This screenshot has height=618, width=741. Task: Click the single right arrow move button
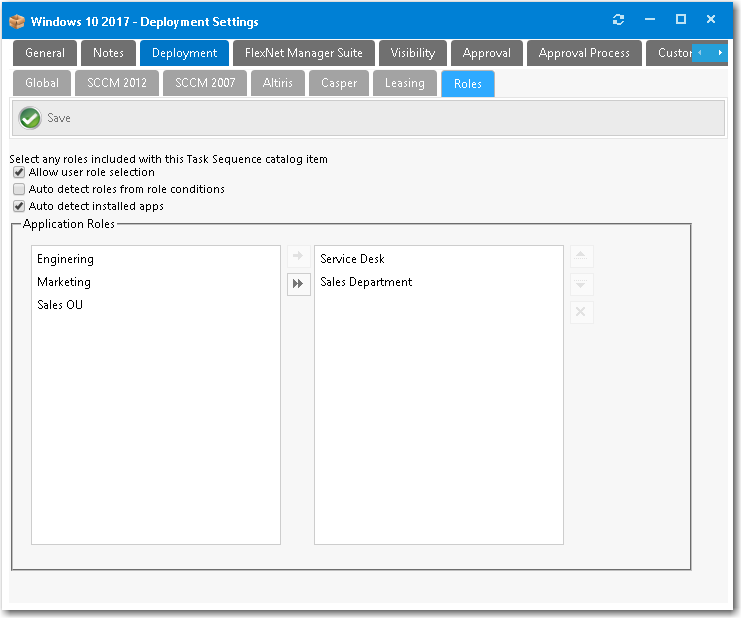[x=298, y=257]
